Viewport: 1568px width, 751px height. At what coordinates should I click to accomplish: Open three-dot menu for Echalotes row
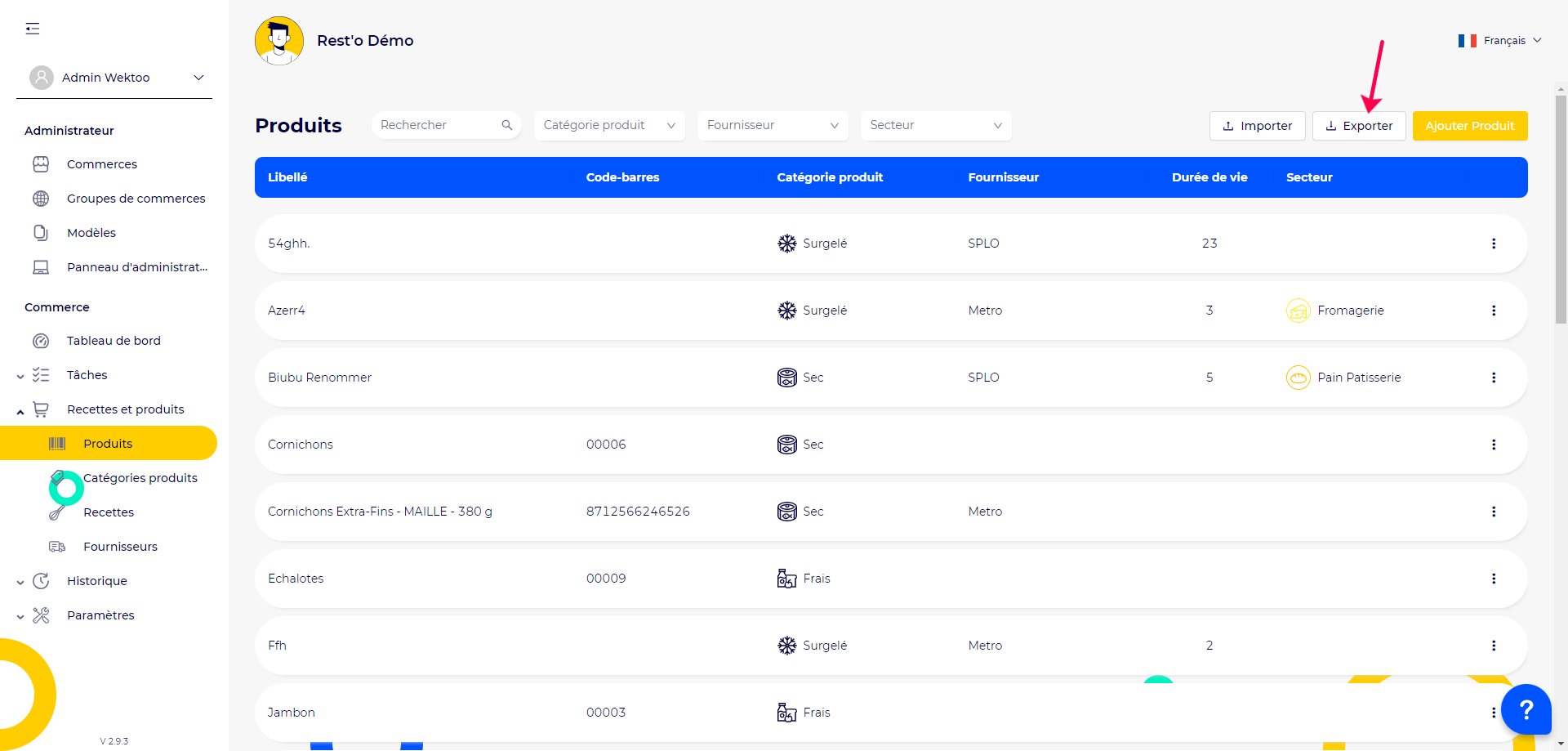(1494, 579)
